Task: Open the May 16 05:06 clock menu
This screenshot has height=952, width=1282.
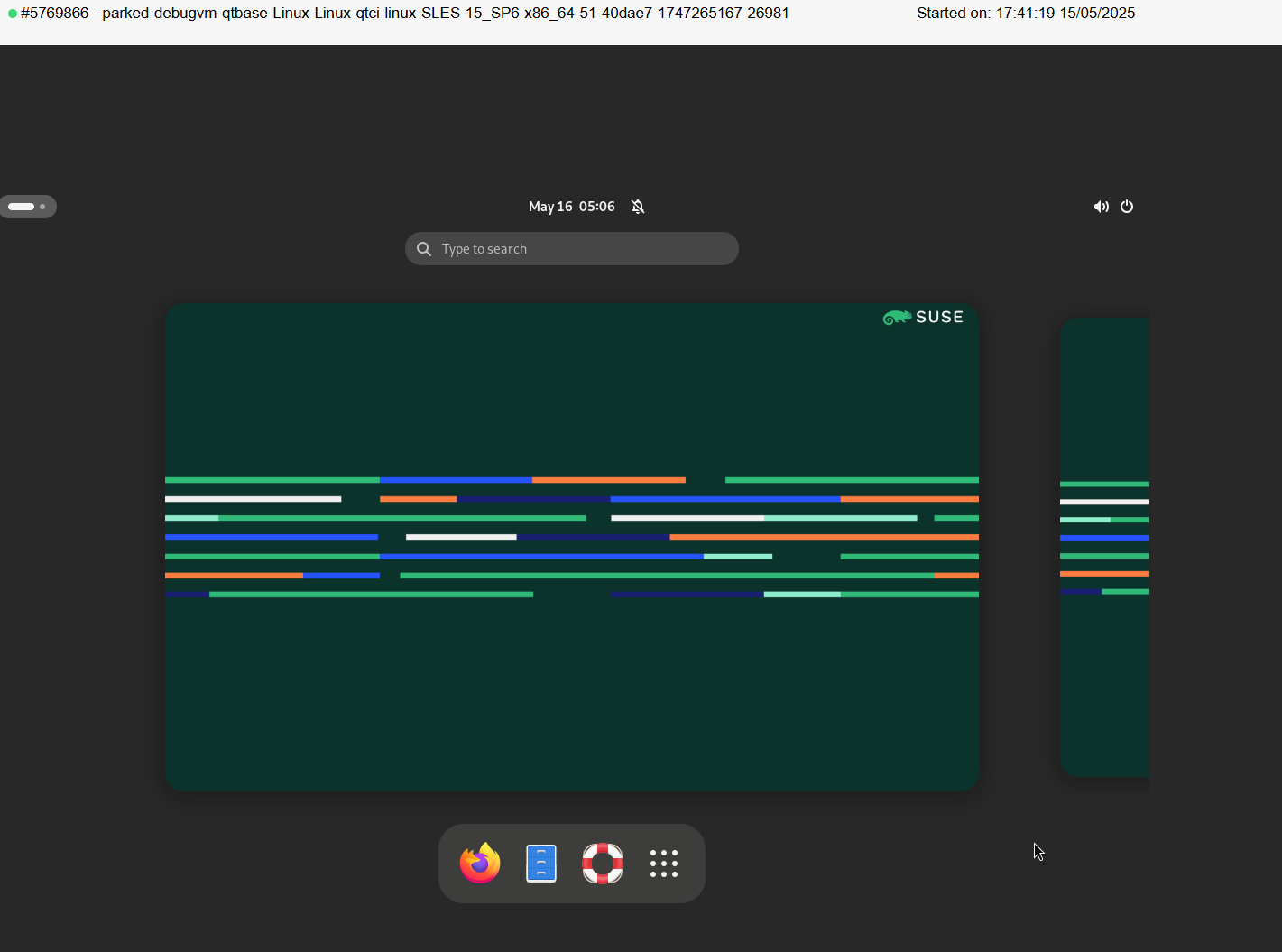Action: 572,207
